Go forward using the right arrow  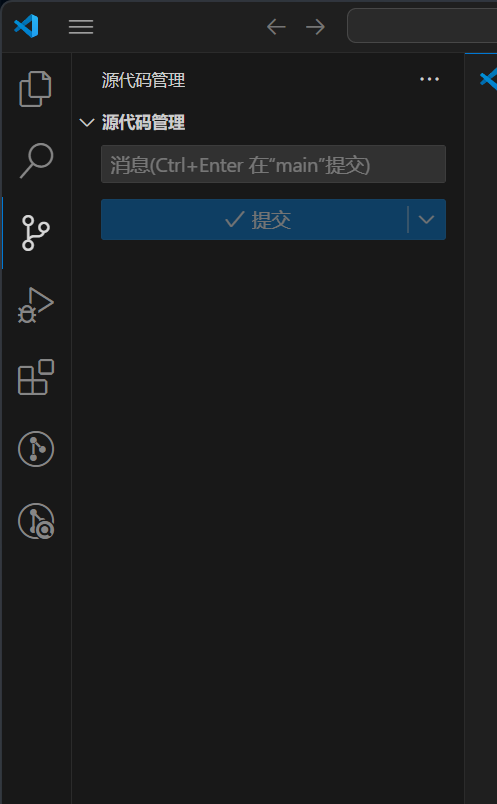pos(315,27)
